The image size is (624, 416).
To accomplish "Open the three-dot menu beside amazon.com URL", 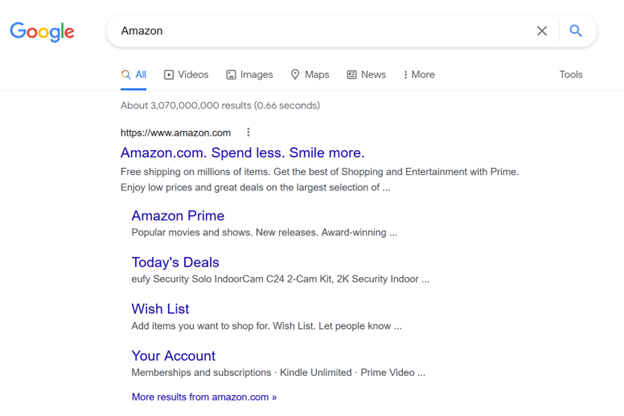I will (248, 132).
